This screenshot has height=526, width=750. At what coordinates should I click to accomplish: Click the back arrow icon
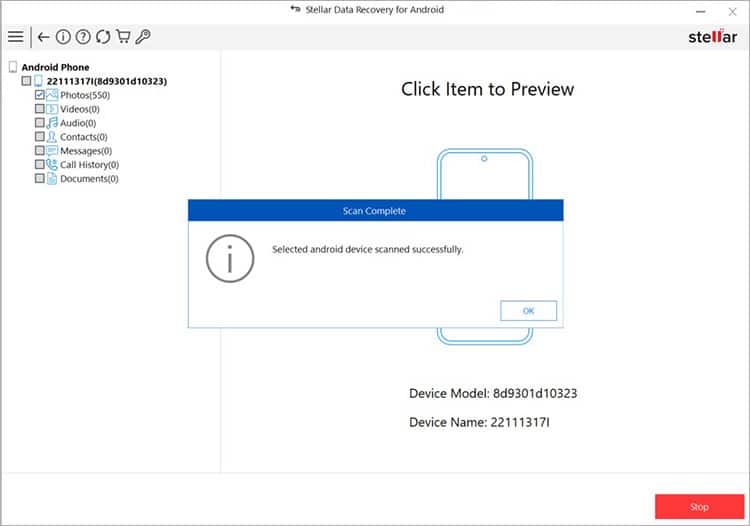coord(43,37)
